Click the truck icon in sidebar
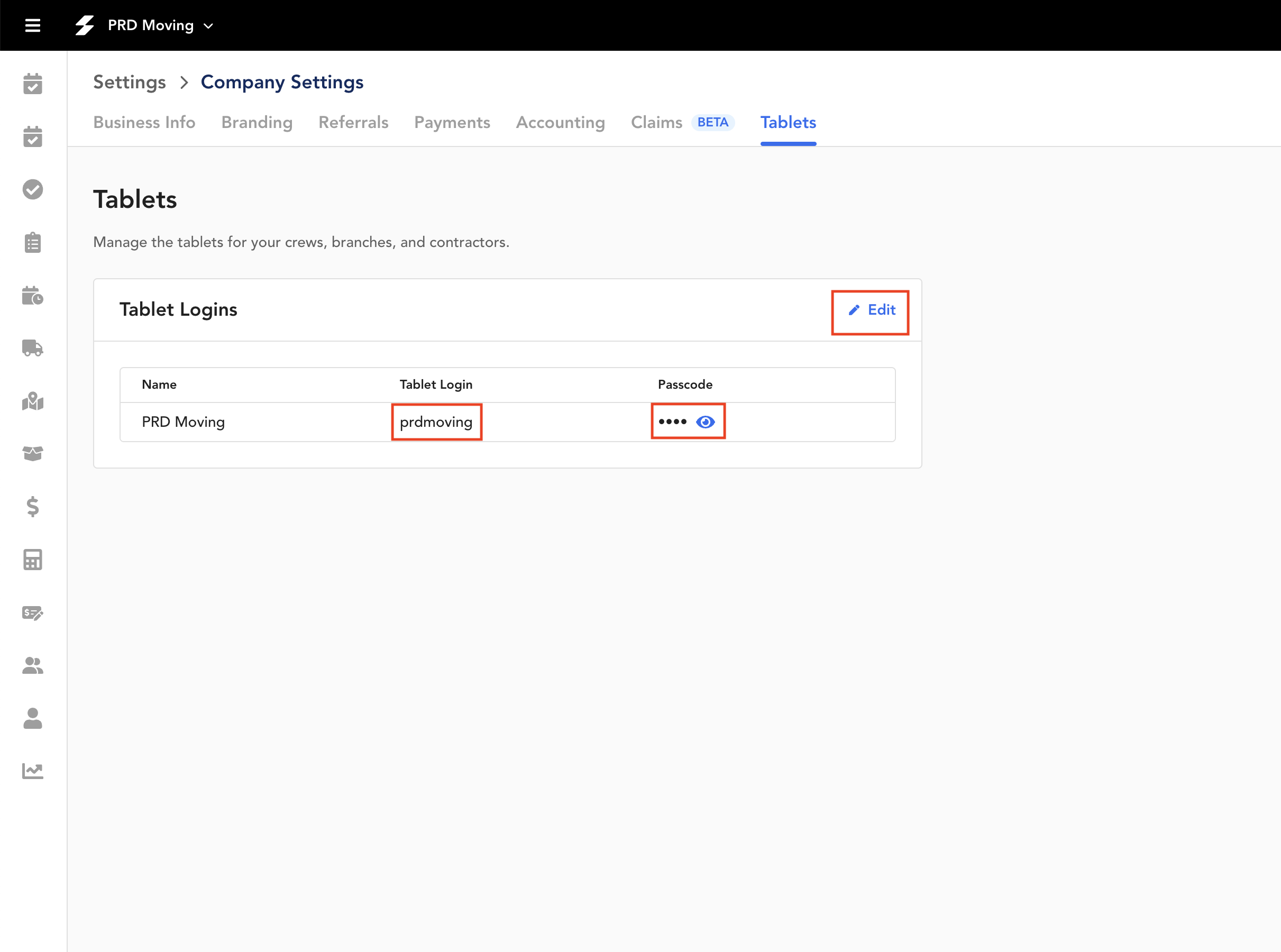 point(33,348)
